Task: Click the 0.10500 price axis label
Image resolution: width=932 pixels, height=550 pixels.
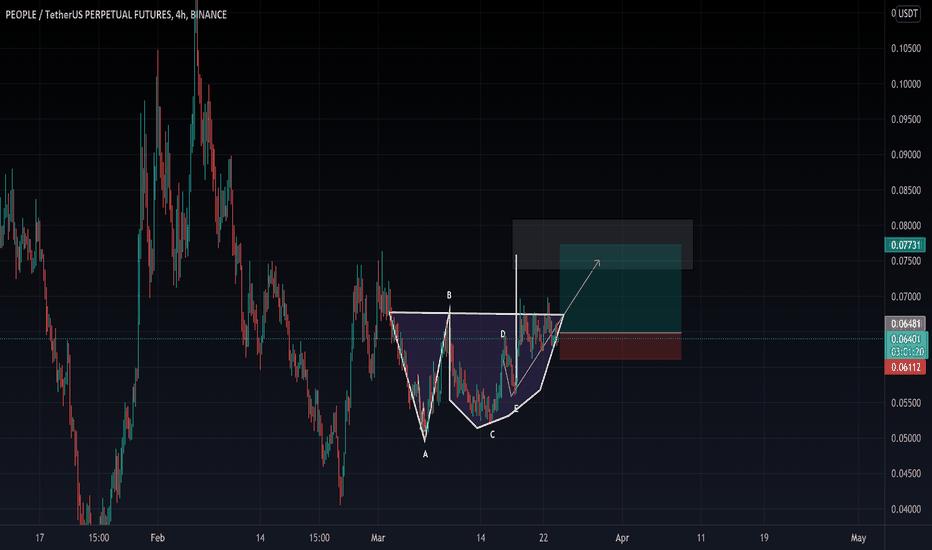Action: click(x=906, y=49)
